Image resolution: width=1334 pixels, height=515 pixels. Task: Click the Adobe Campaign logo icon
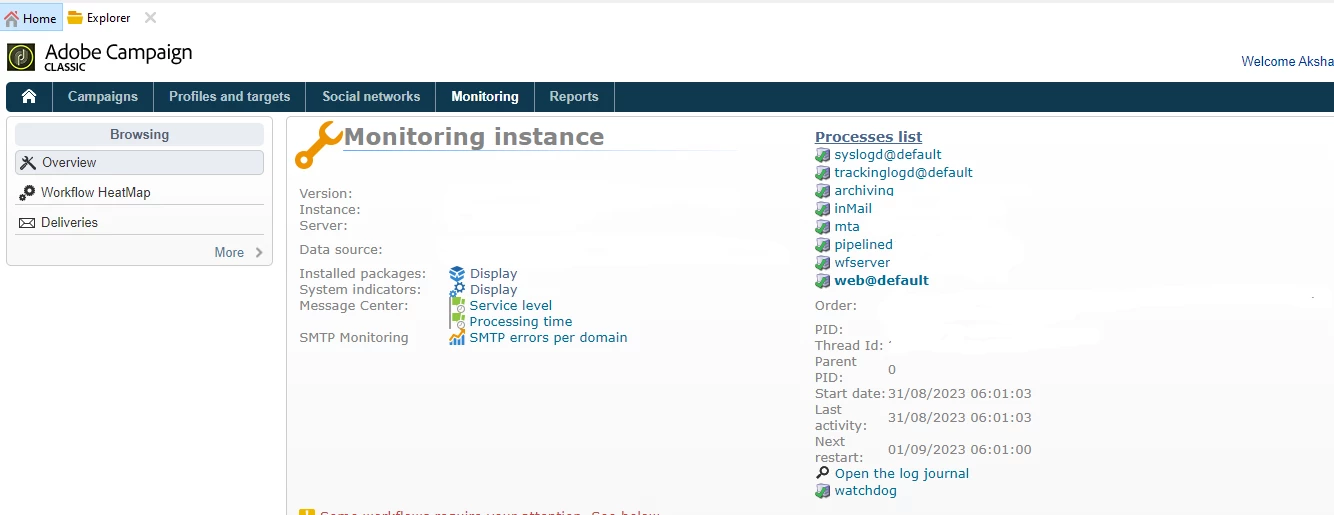[21, 57]
